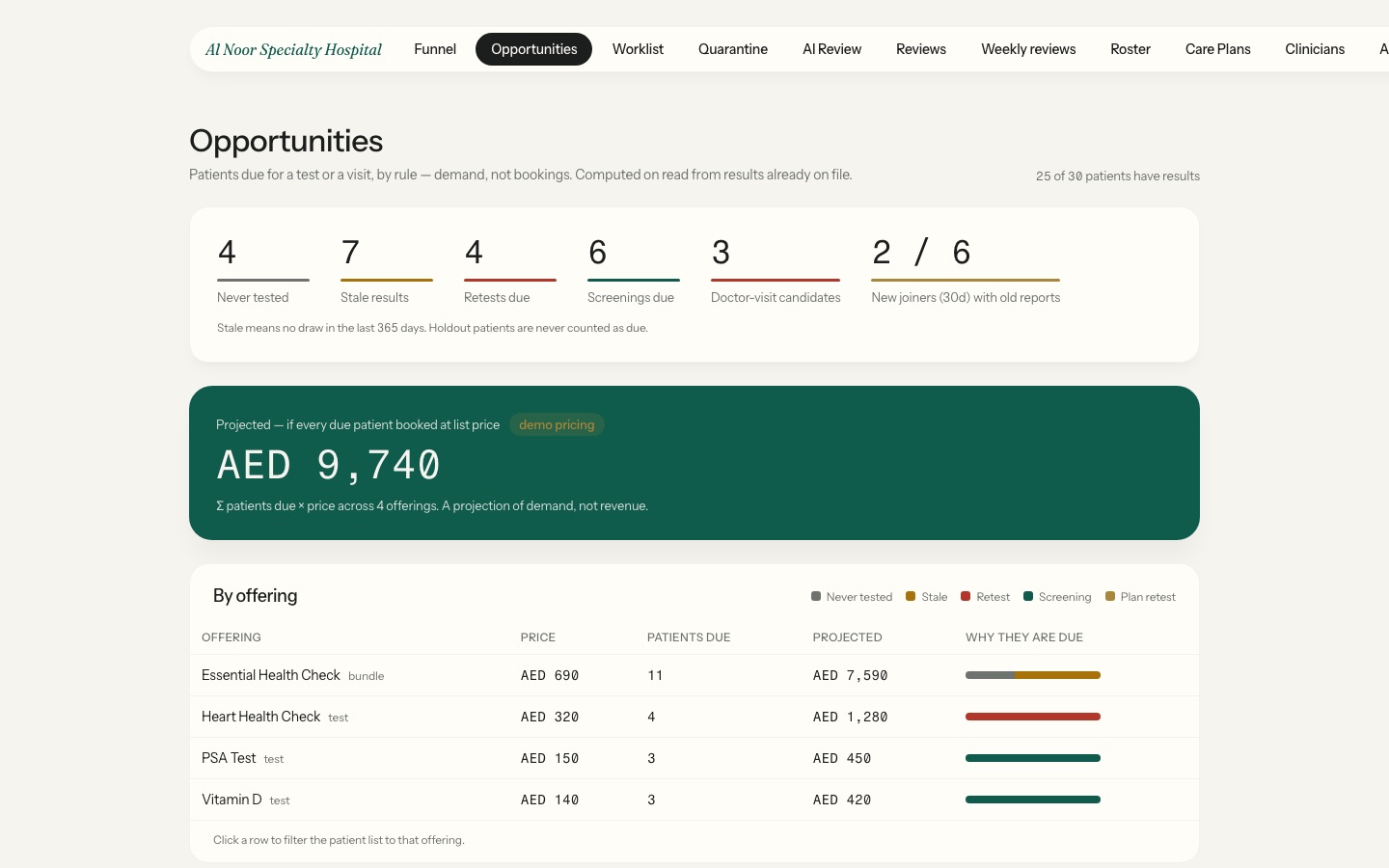The width and height of the screenshot is (1389, 868).
Task: Open the Funnel tab
Action: pos(435,49)
